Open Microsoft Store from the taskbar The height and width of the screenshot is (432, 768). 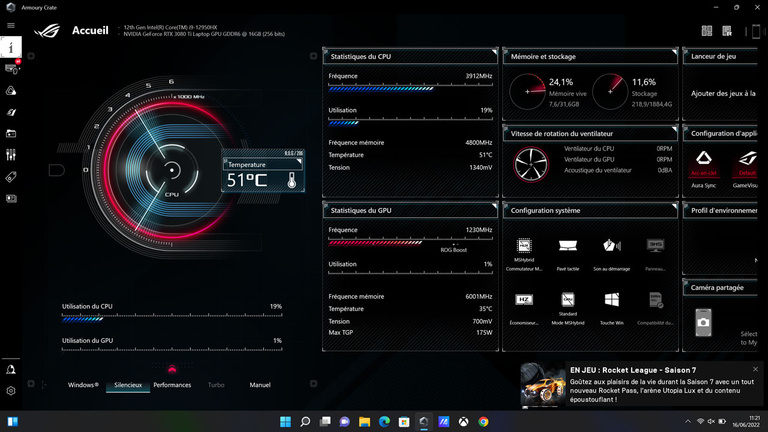404,422
